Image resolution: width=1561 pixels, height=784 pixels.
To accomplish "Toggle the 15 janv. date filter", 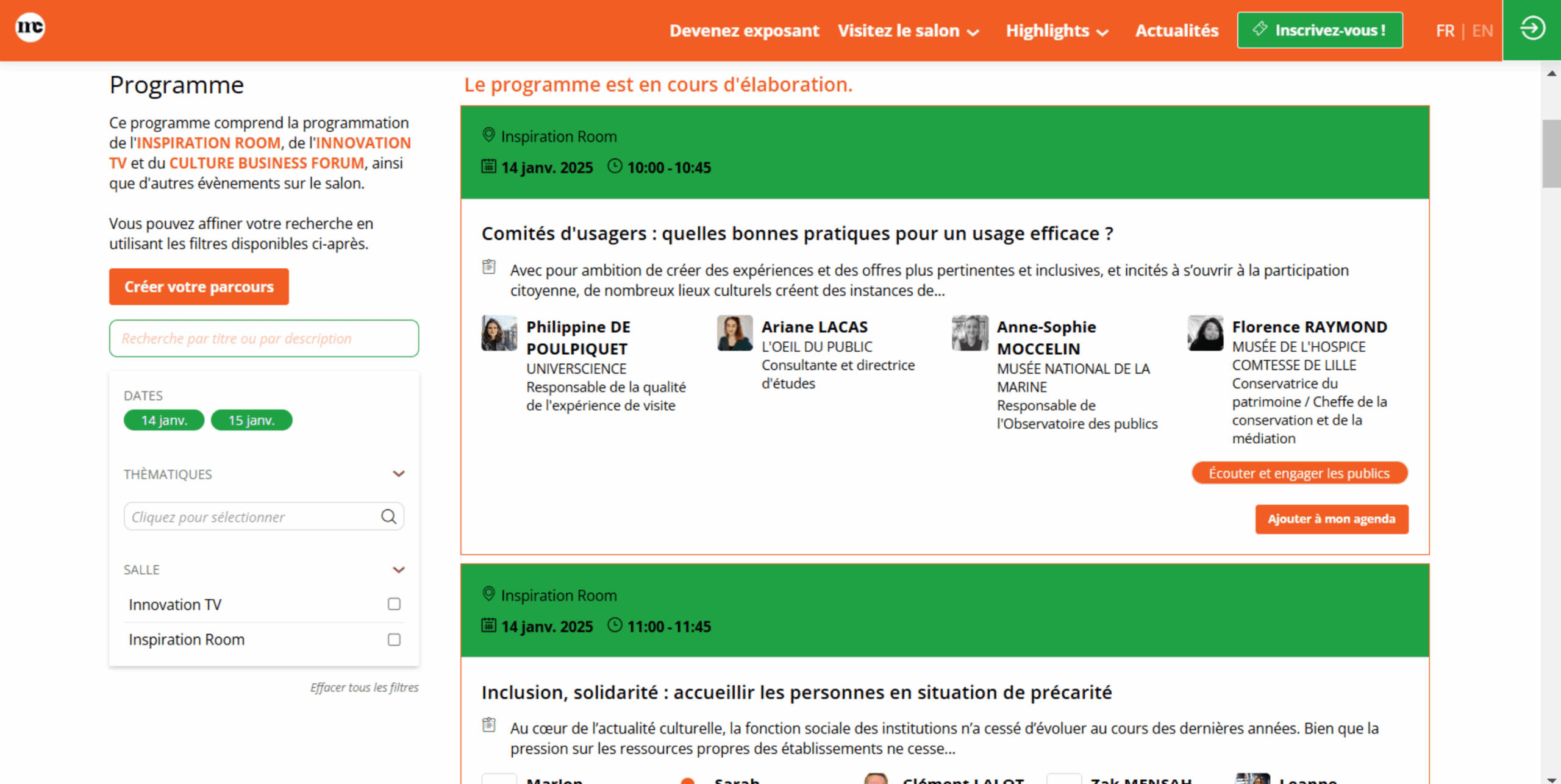I will pos(251,420).
